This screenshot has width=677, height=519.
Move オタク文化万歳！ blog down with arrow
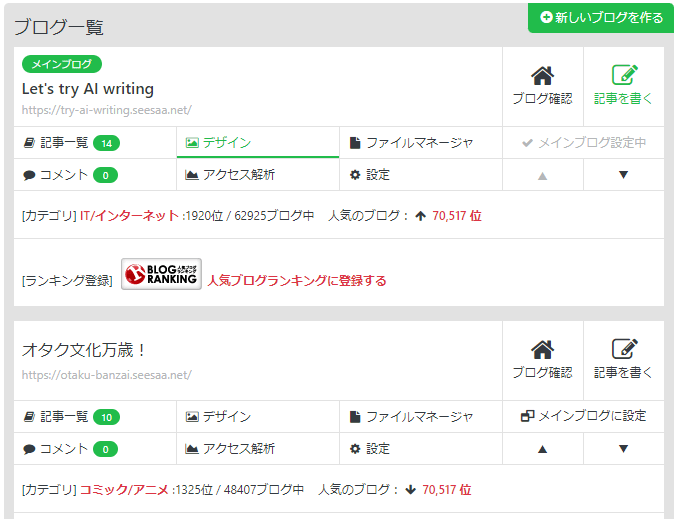623,449
